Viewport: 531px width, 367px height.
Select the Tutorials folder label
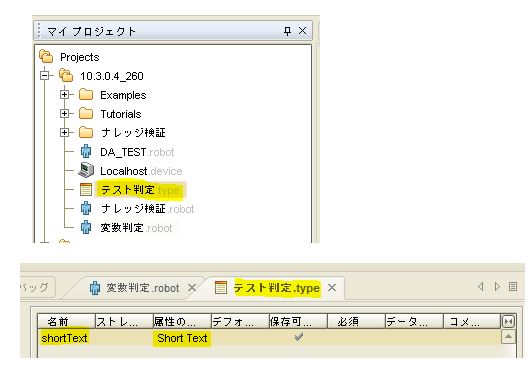[x=121, y=114]
